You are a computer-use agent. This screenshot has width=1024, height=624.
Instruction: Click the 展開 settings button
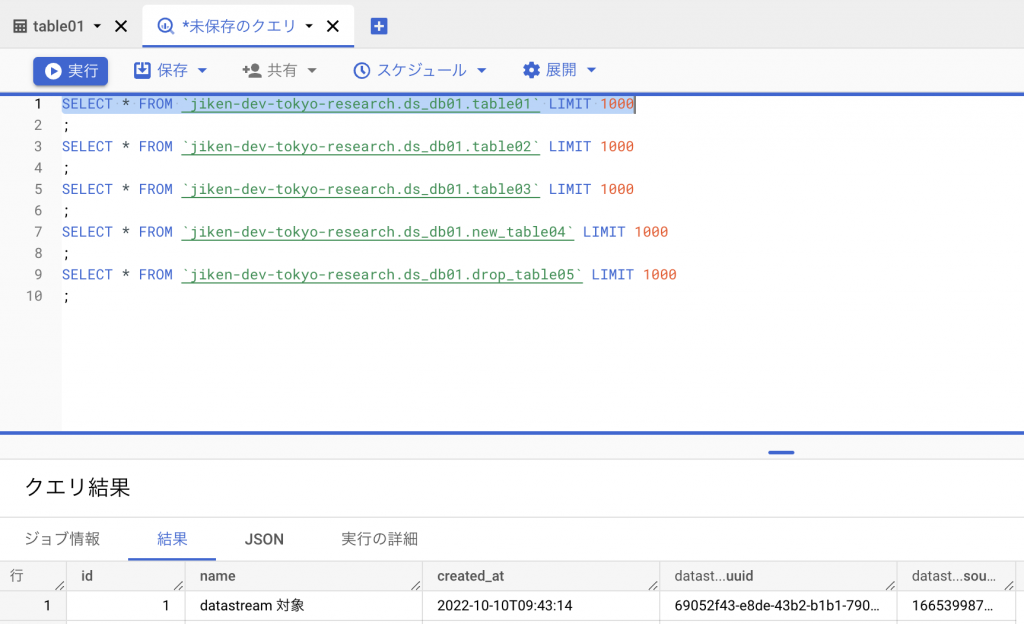[x=559, y=70]
